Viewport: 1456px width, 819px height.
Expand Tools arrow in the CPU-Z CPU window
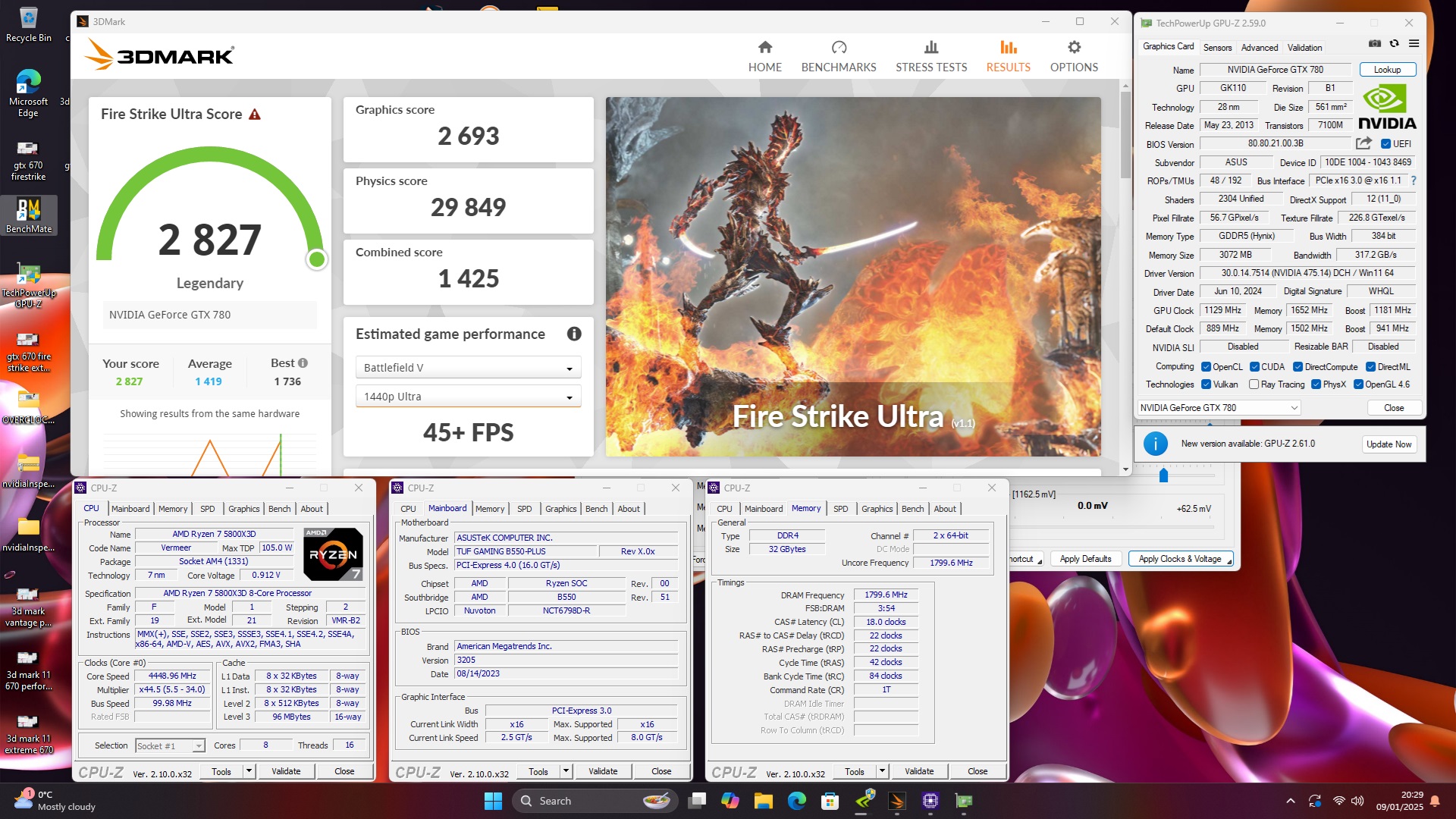[248, 771]
